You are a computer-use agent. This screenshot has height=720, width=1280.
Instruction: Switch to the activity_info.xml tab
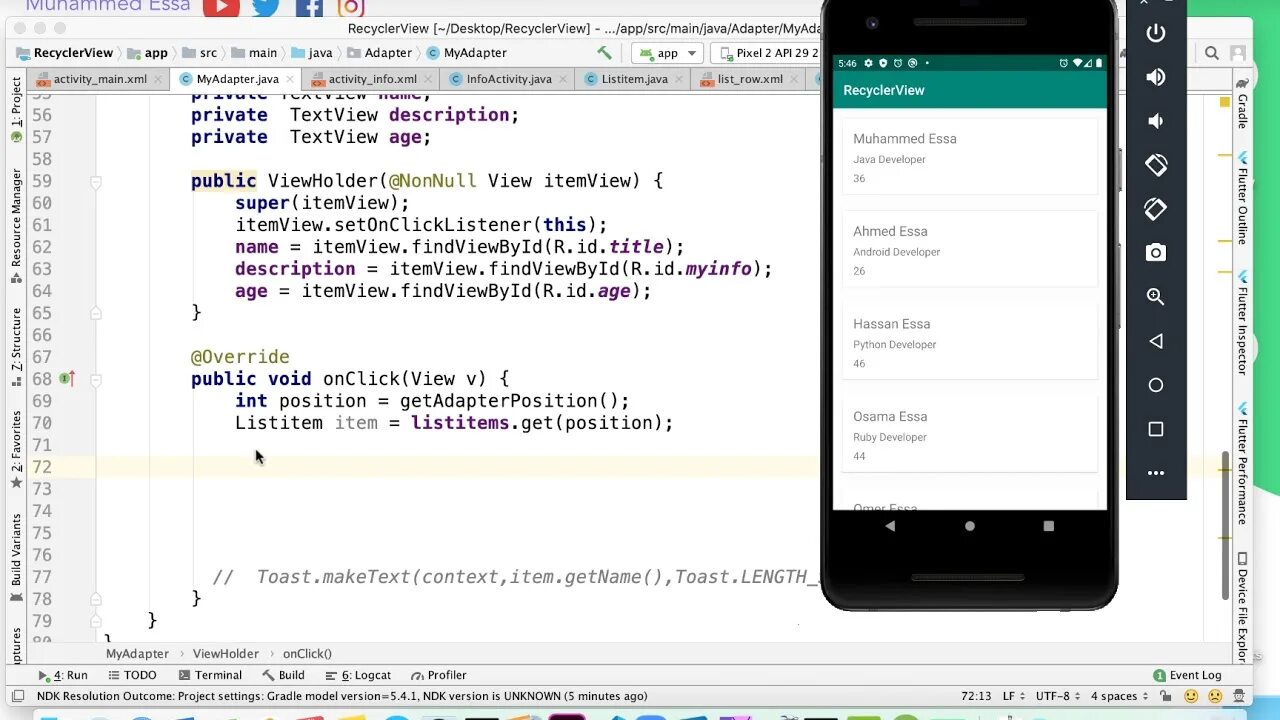tap(372, 79)
